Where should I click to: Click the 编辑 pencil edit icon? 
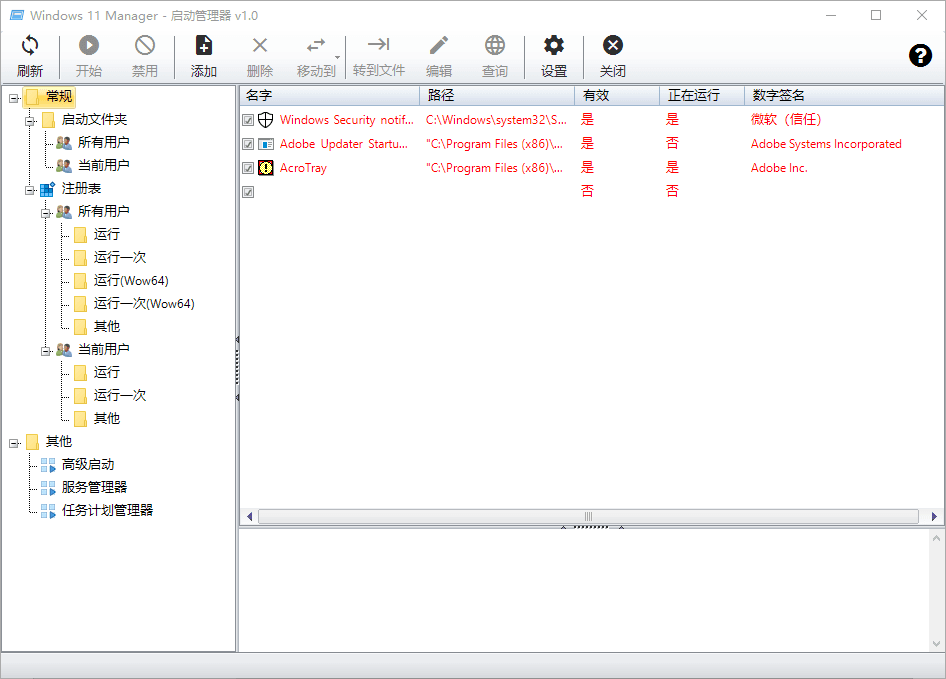pyautogui.click(x=439, y=45)
